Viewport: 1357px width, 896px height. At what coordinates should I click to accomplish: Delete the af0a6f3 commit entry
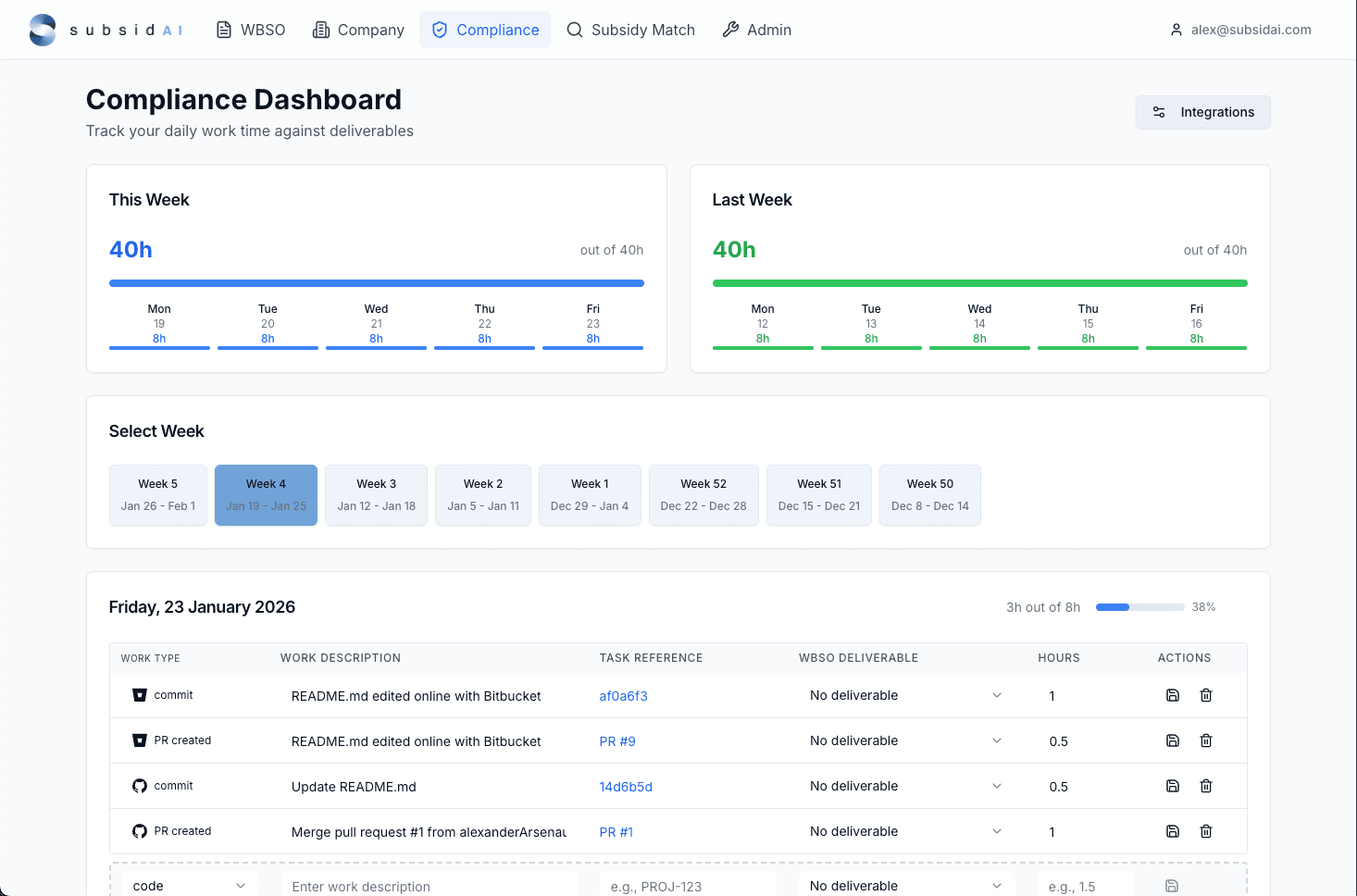click(x=1205, y=695)
